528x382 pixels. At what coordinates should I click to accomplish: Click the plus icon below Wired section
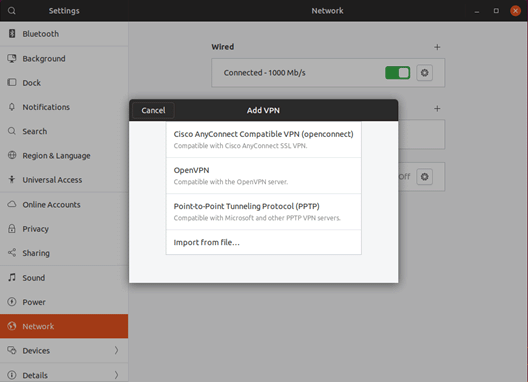coord(437,108)
